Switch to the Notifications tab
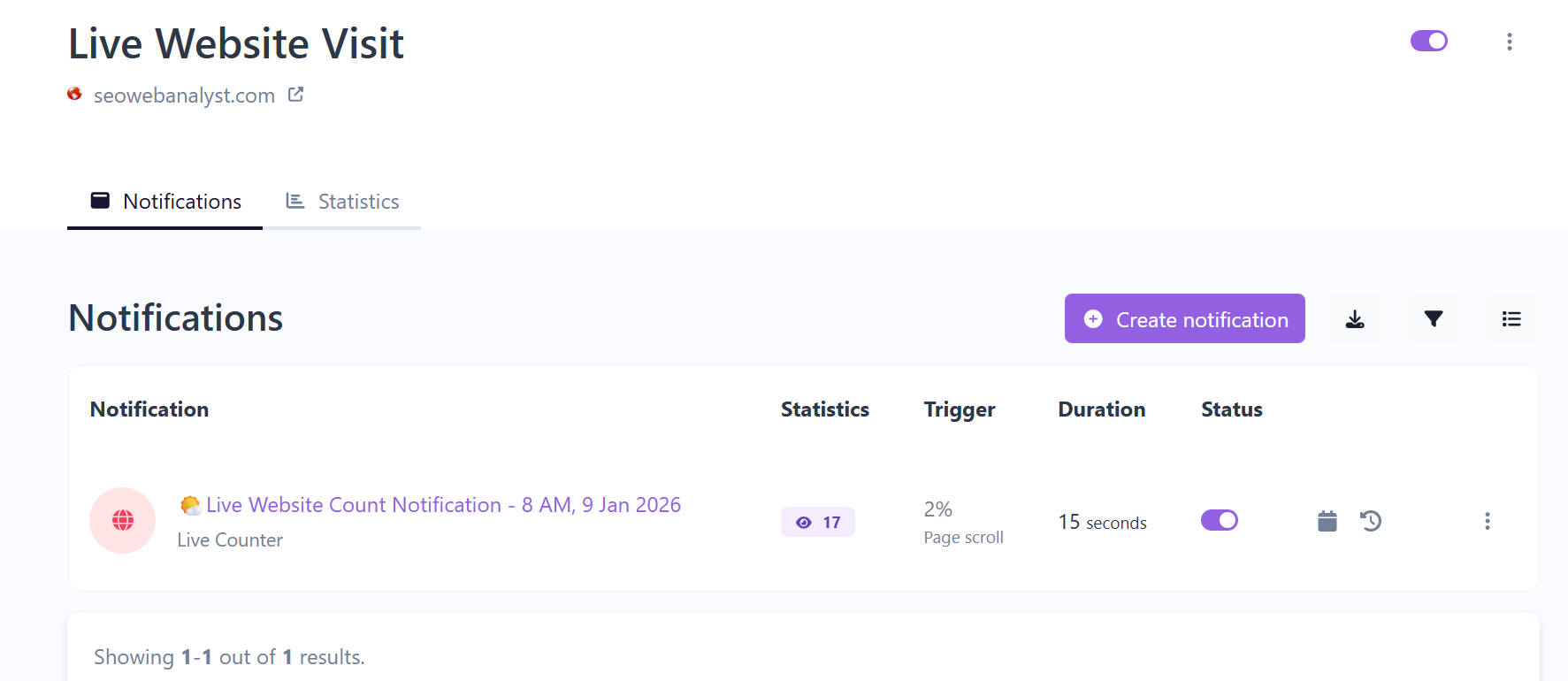 click(x=165, y=202)
